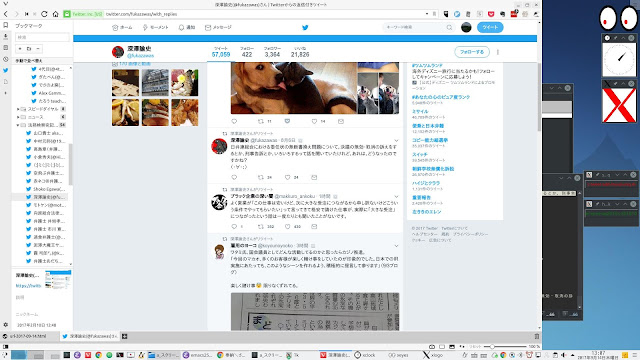Viewport: 640px width, 360px height.
Task: Open the ミサイル trending topic link
Action: 420,111
